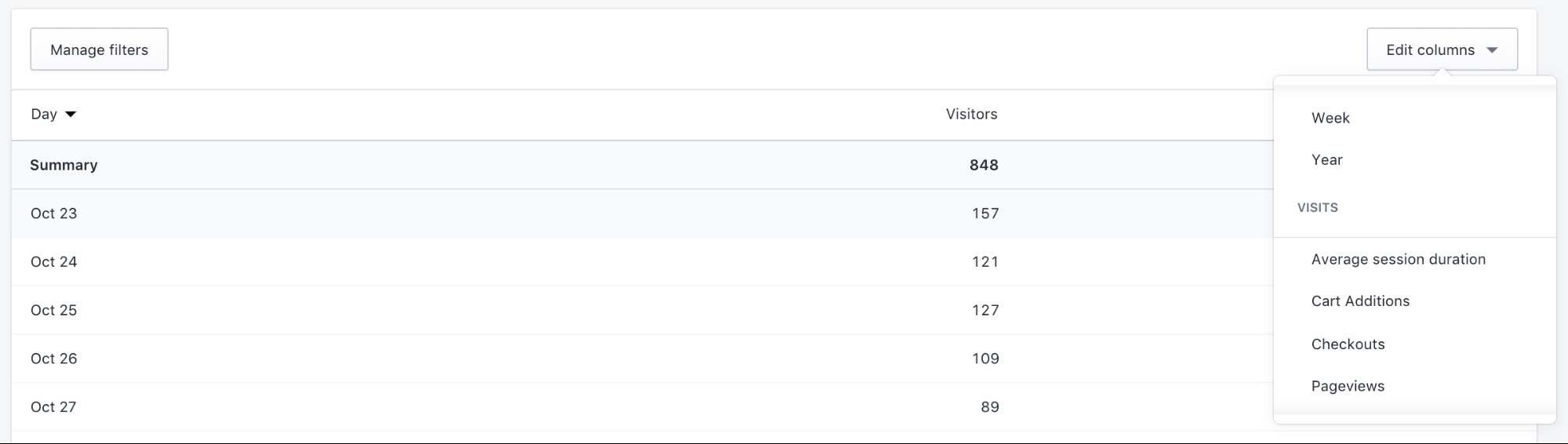Click the total visitors value 848
This screenshot has width=1568, height=444.
984,165
